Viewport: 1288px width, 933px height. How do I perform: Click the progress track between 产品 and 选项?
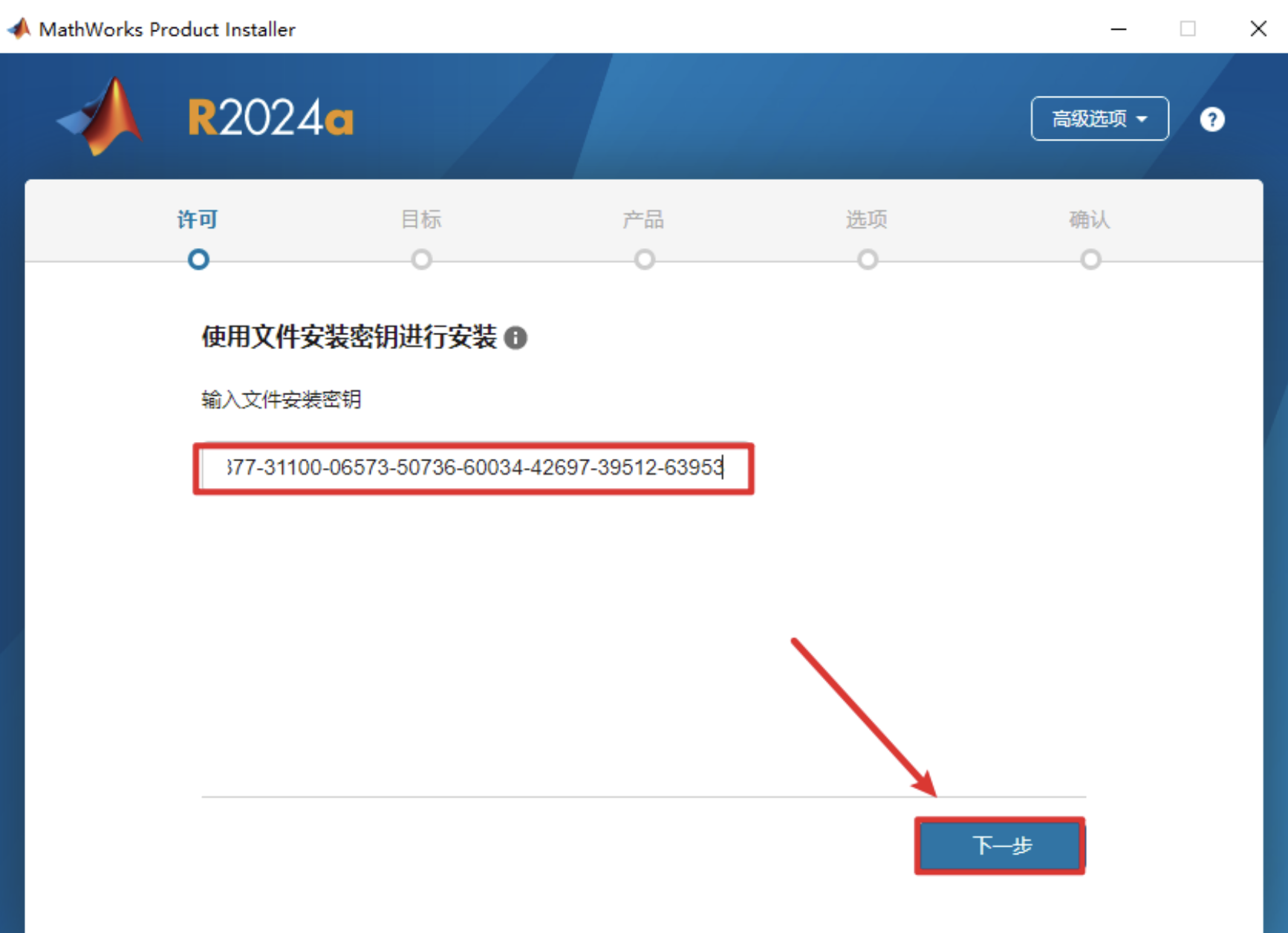(x=755, y=259)
